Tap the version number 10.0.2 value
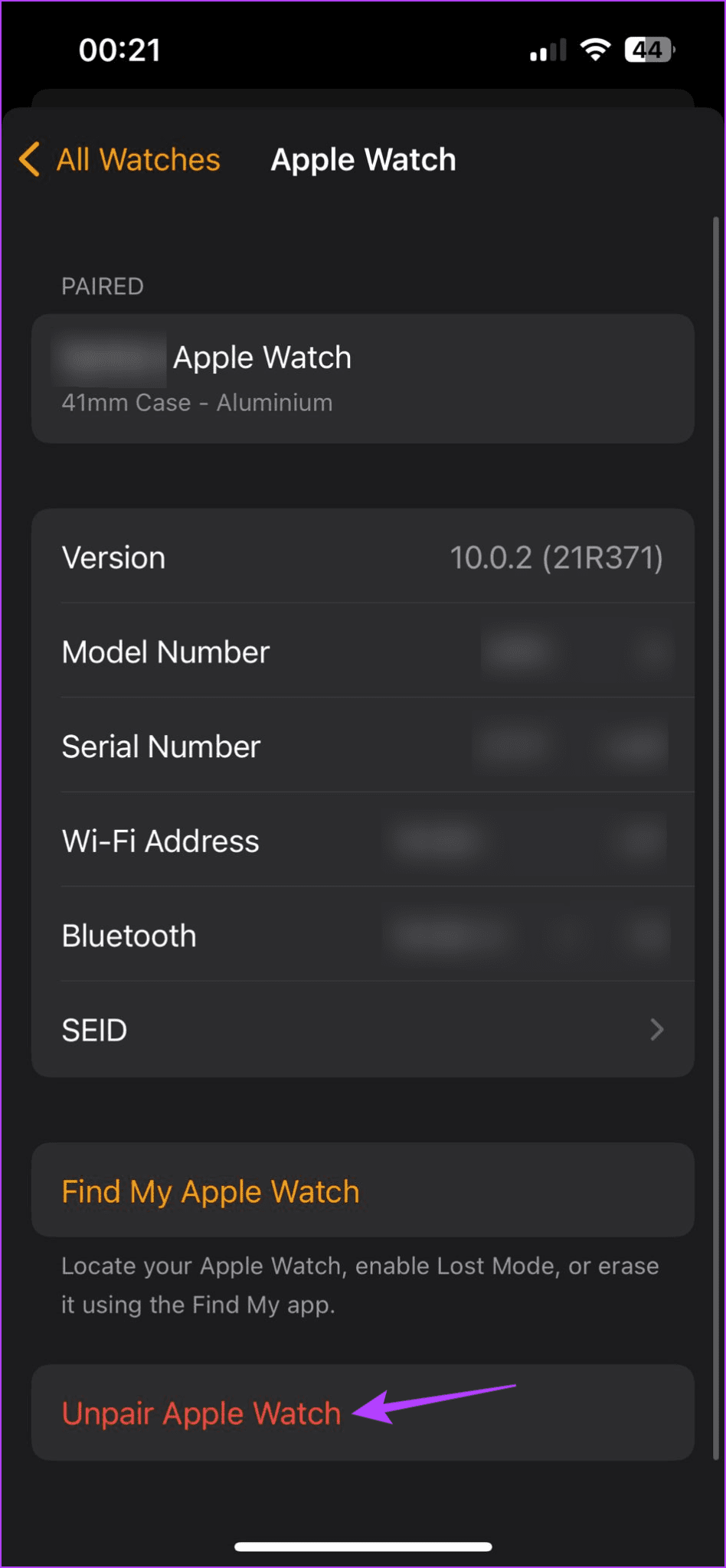726x1568 pixels. (556, 558)
